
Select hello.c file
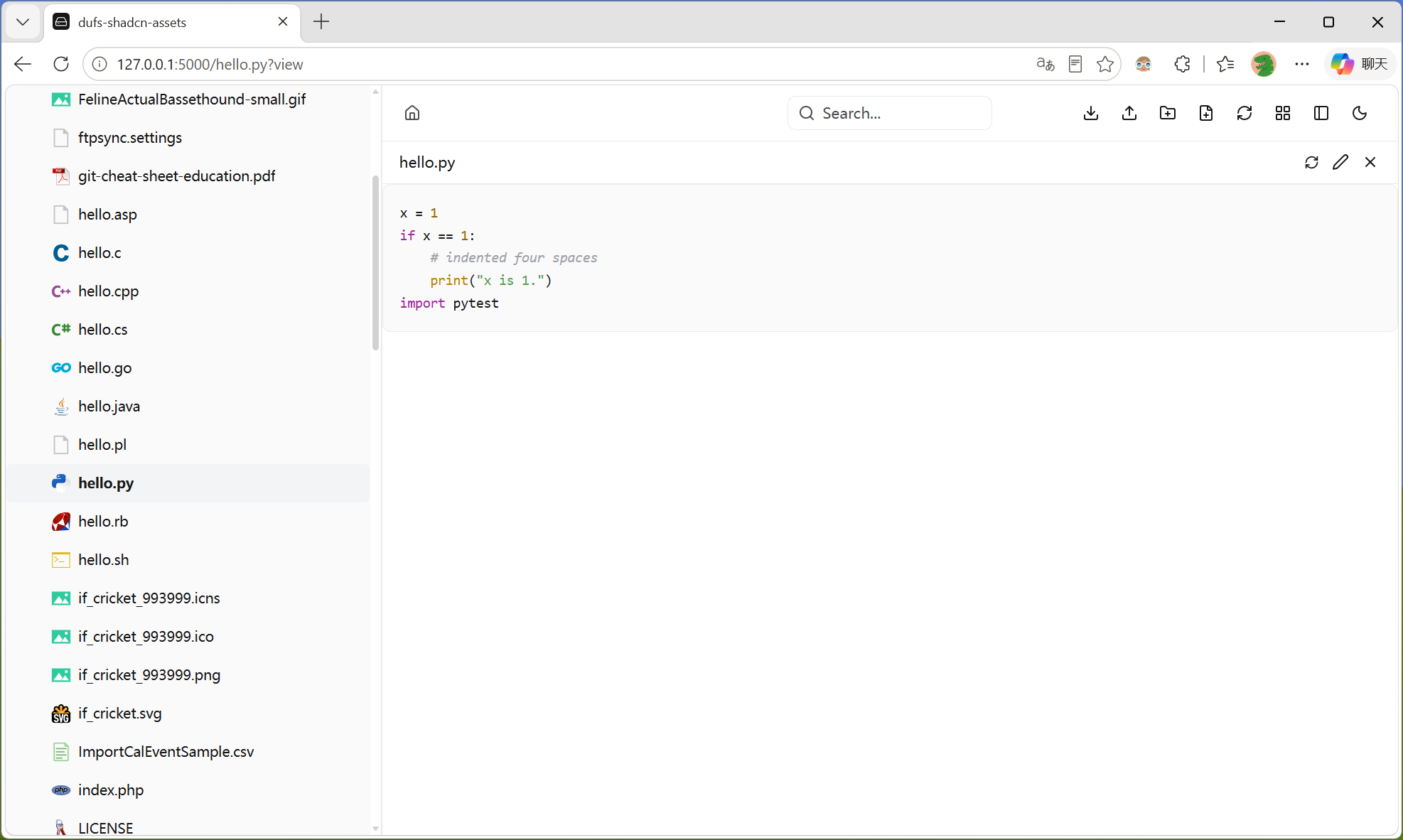coord(188,253)
